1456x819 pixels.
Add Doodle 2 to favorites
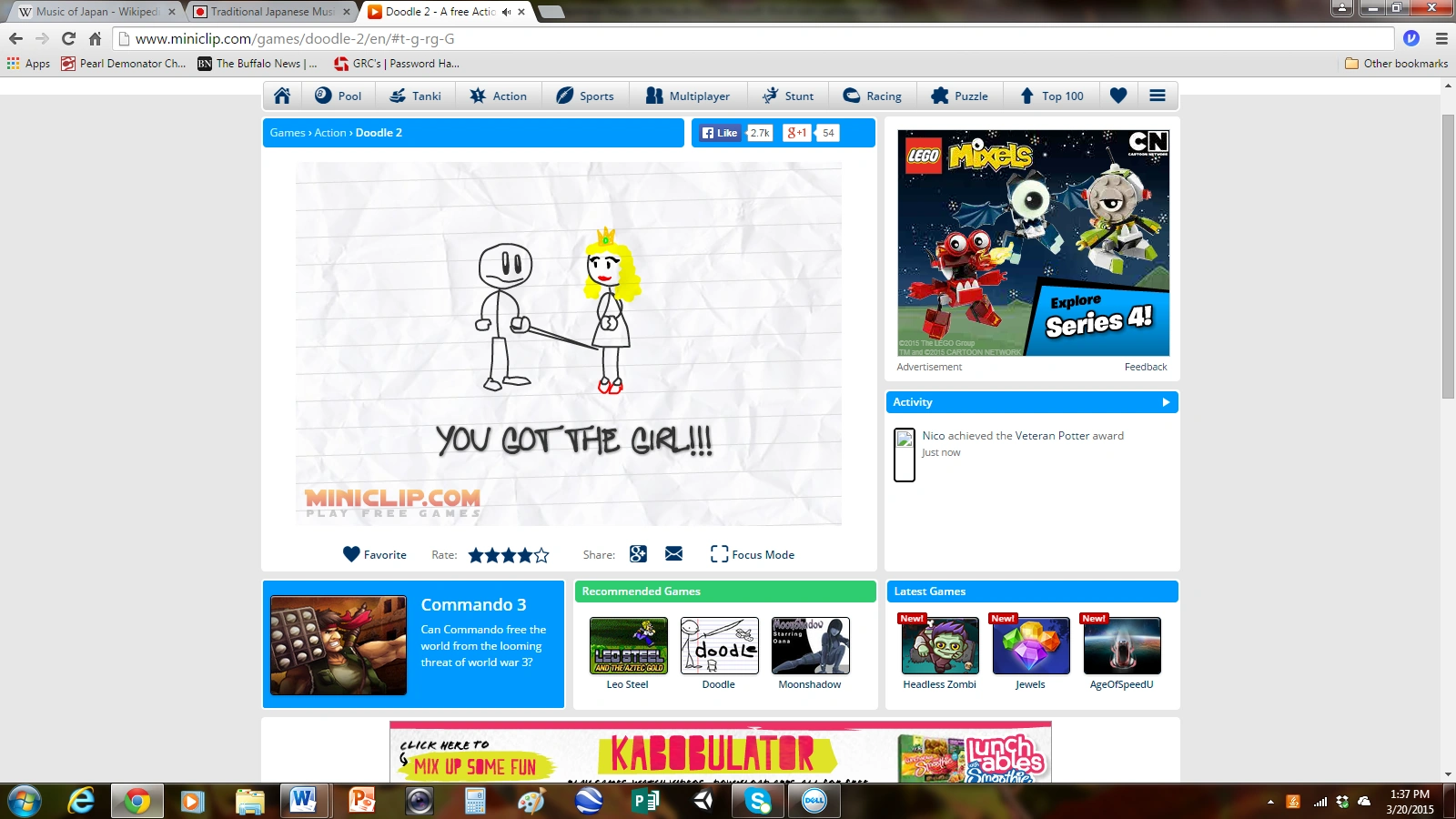pyautogui.click(x=375, y=554)
